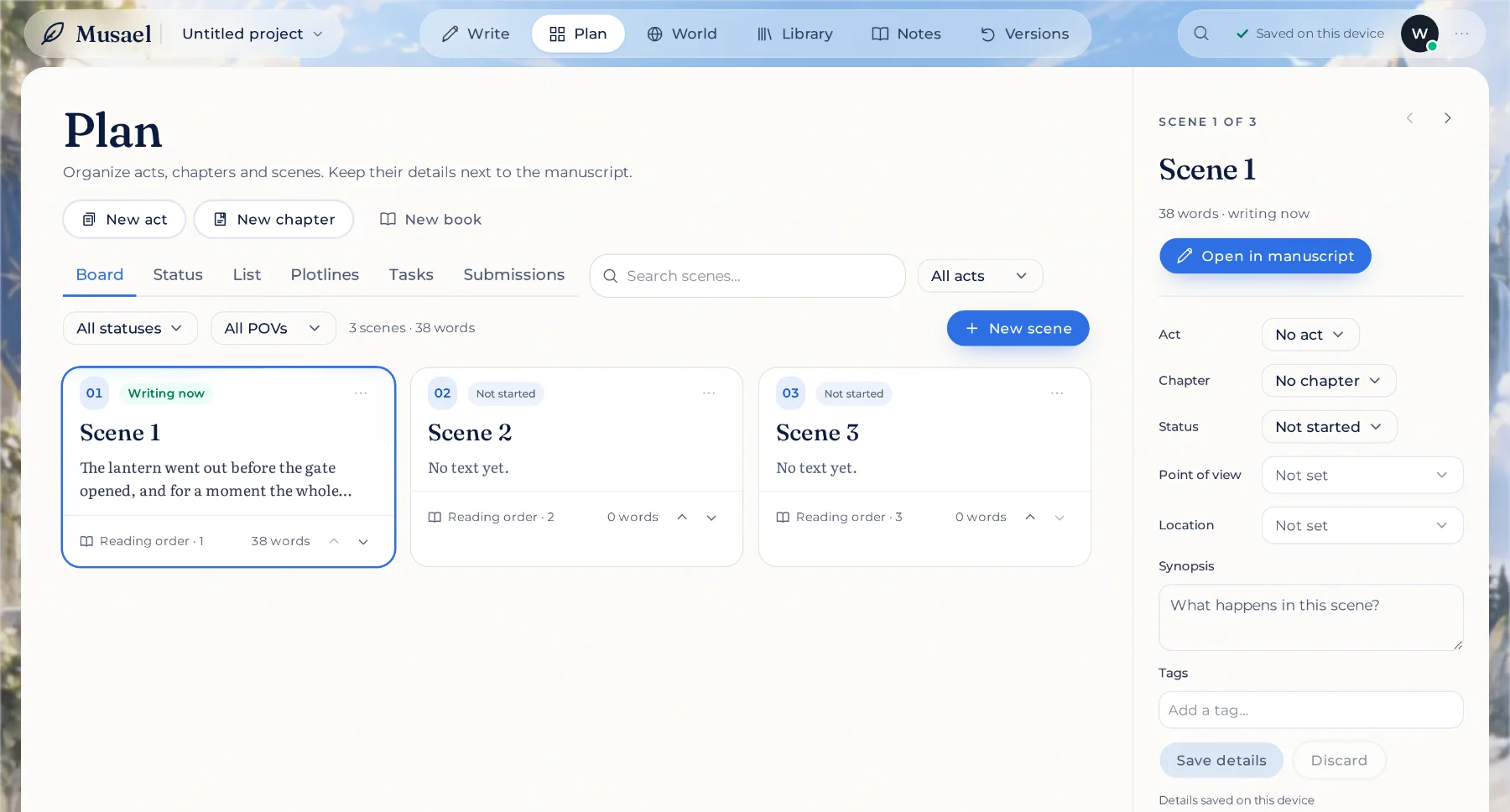This screenshot has width=1510, height=812.
Task: Open the Act dropdown showing No act
Action: pos(1310,335)
